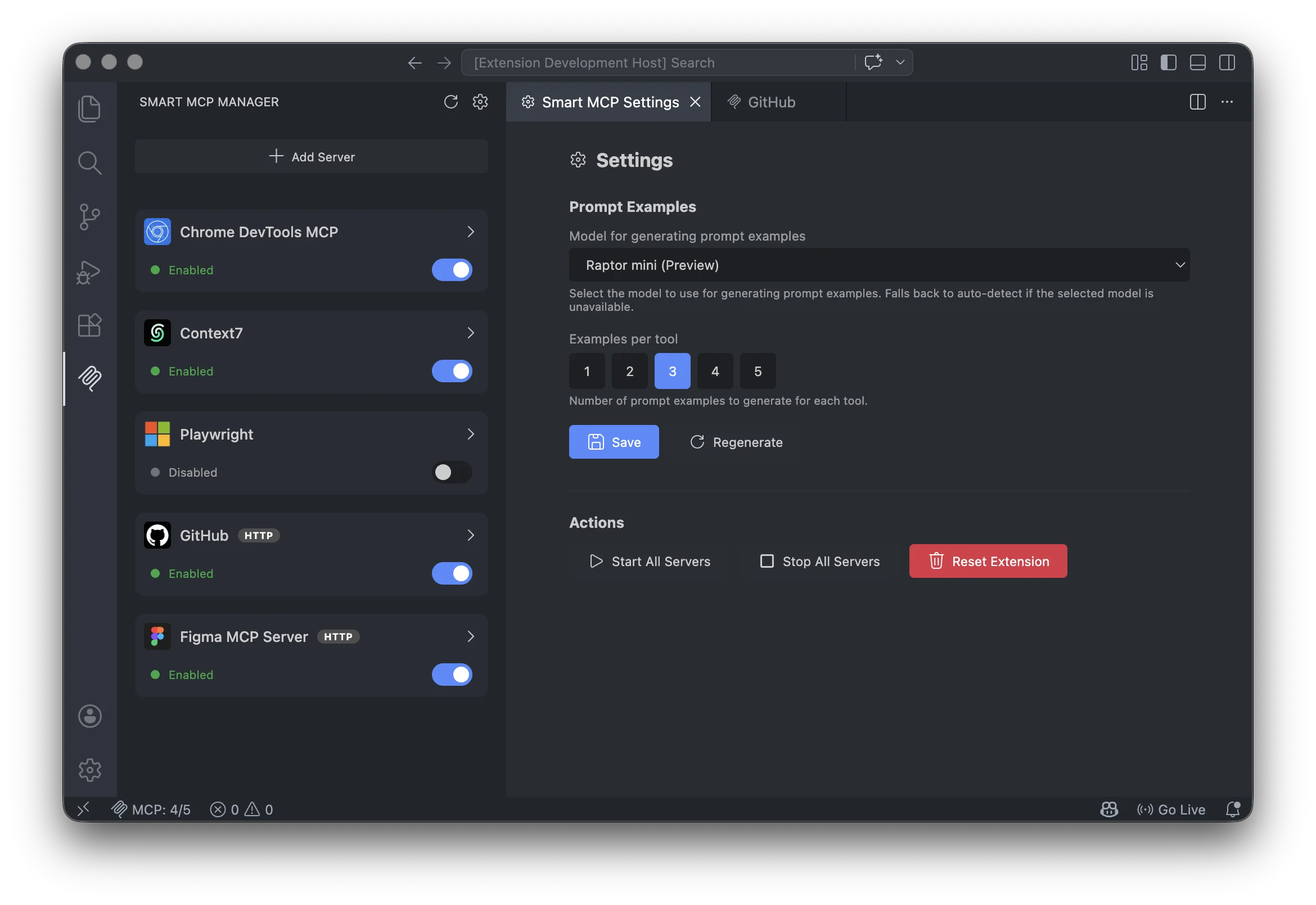1316x905 pixels.
Task: Click the Copilot icon in the status bar
Action: (1109, 809)
